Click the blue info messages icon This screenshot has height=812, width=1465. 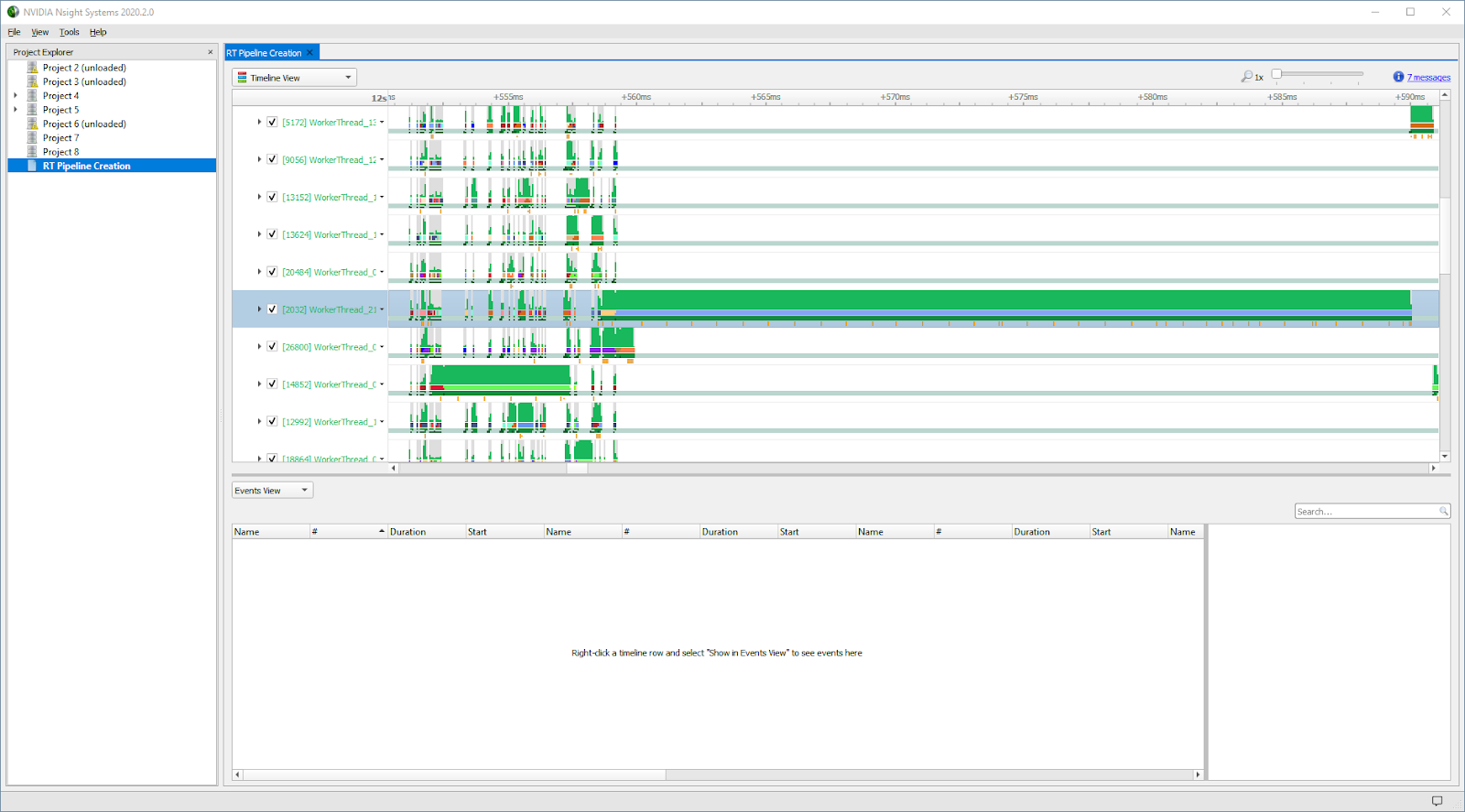pyautogui.click(x=1398, y=77)
